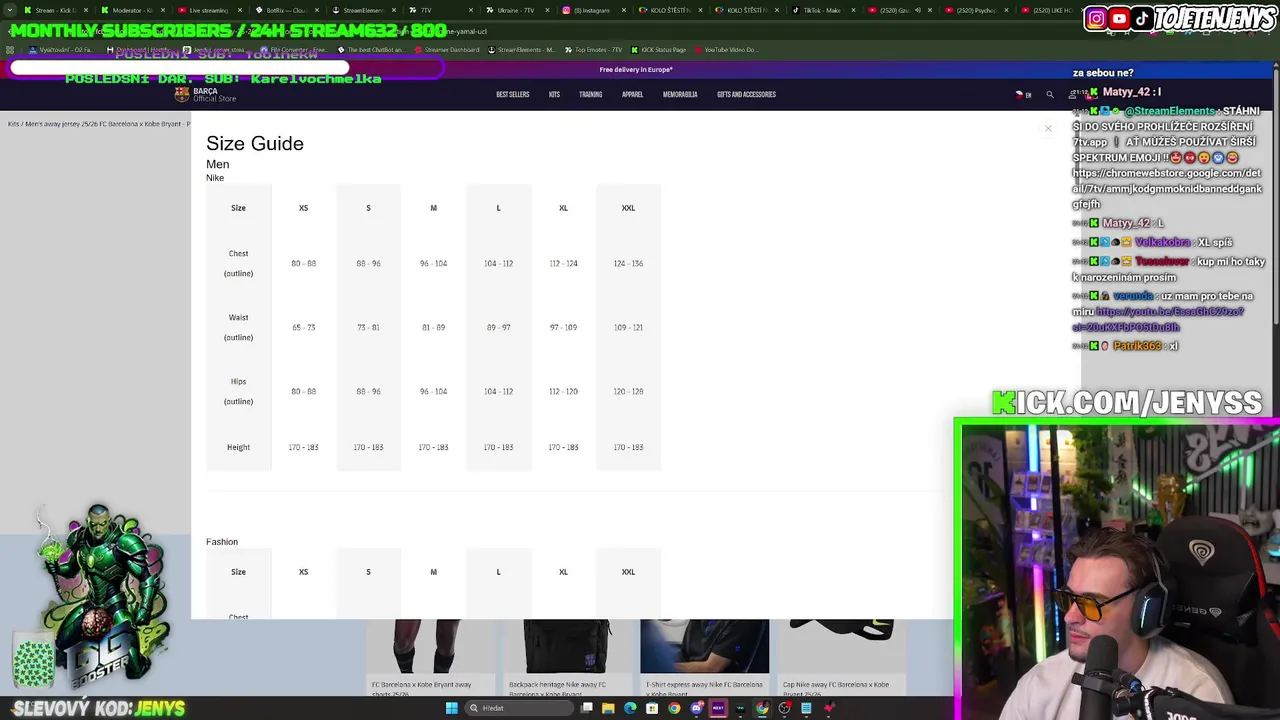Click the Patrik363 username in chat
This screenshot has width=1280, height=720.
coord(1137,346)
